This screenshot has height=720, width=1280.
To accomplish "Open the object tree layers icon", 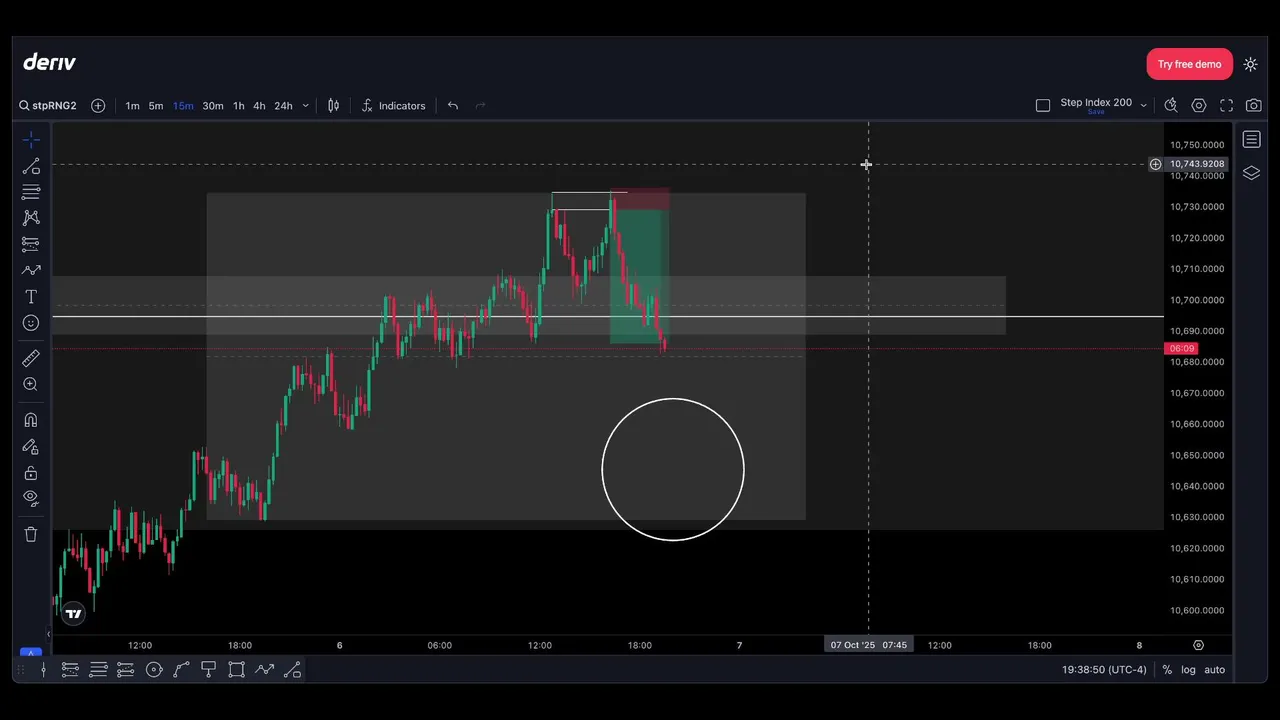I will [x=1251, y=173].
